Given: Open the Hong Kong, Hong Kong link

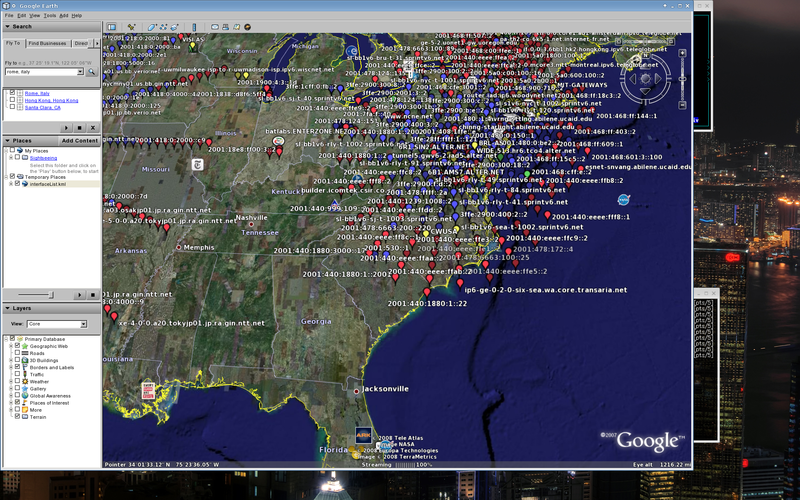Looking at the screenshot, I should point(52,101).
